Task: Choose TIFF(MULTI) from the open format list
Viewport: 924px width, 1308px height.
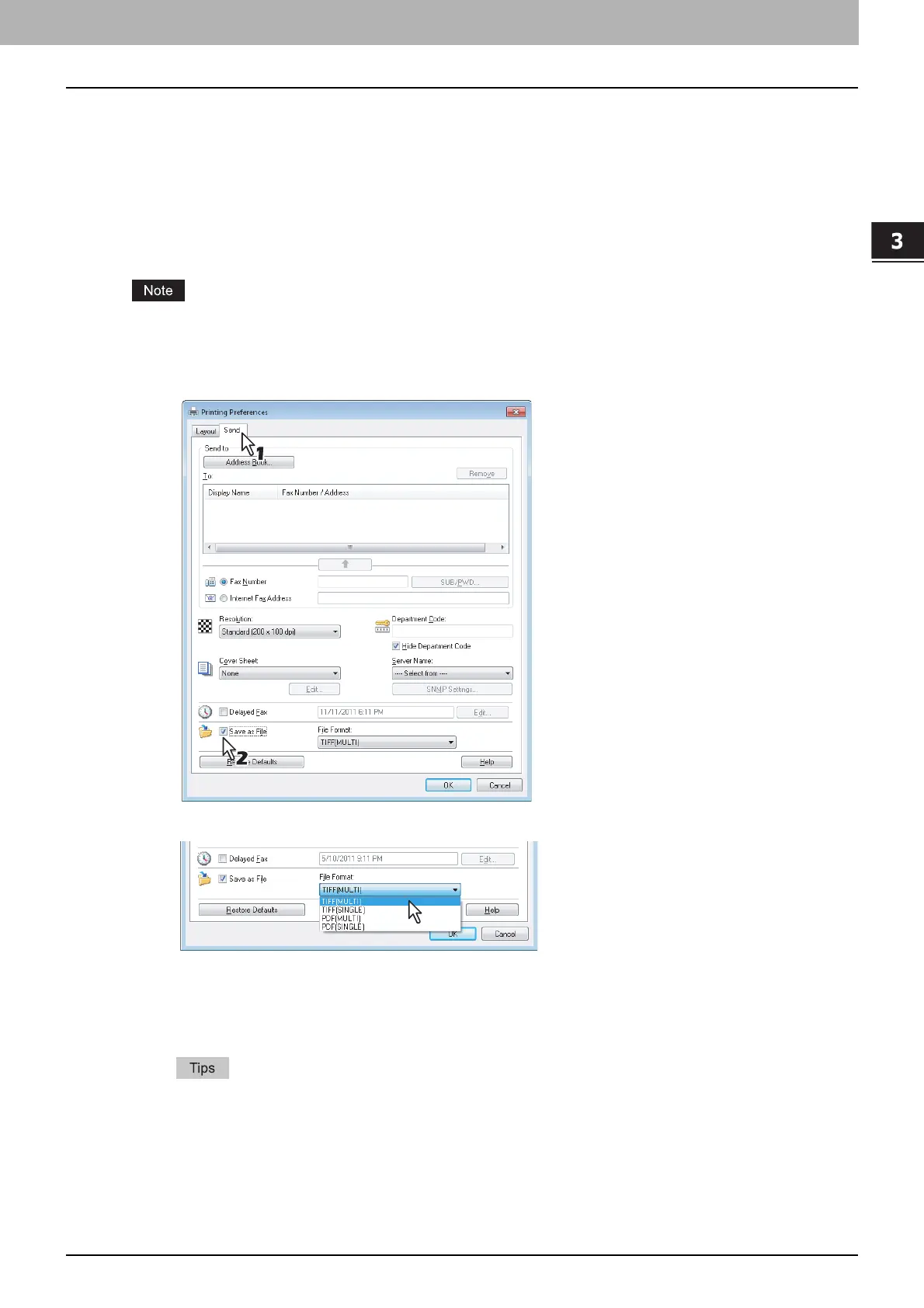Action: tap(390, 902)
